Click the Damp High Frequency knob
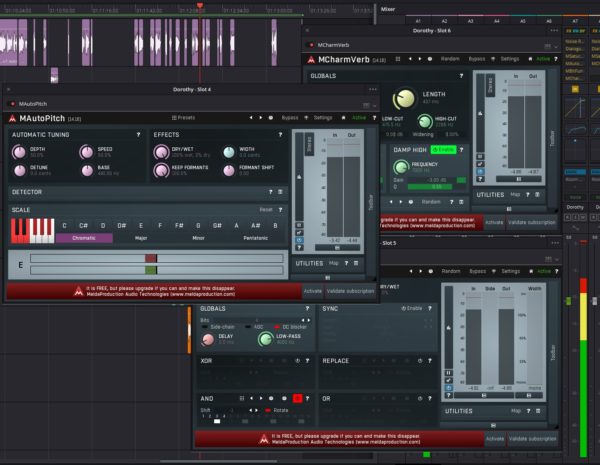This screenshot has width=600, height=465. click(401, 167)
